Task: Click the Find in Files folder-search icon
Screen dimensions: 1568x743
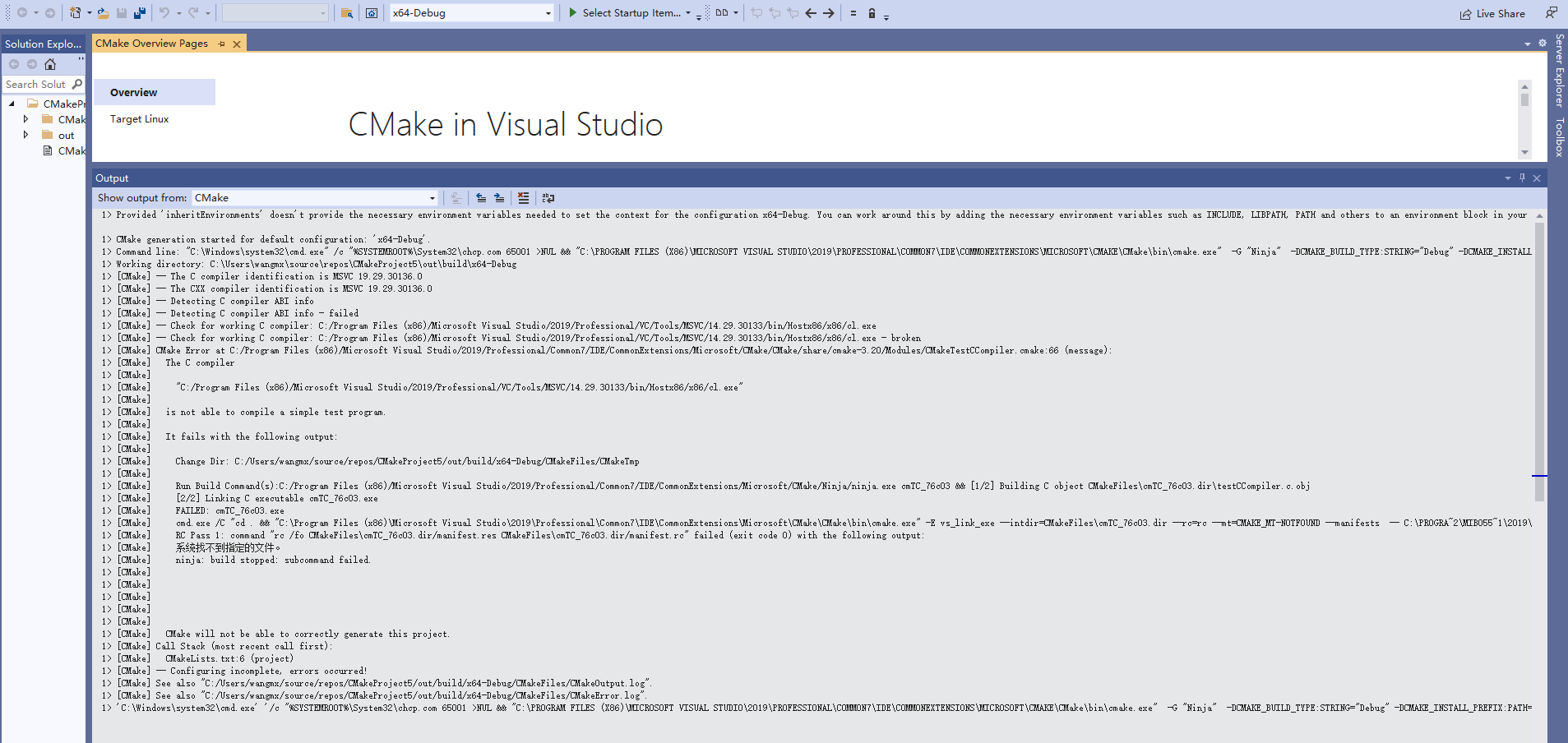Action: [x=347, y=13]
